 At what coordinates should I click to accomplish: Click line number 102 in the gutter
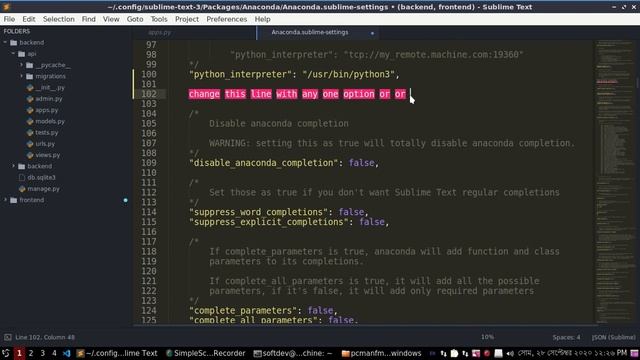pos(149,94)
